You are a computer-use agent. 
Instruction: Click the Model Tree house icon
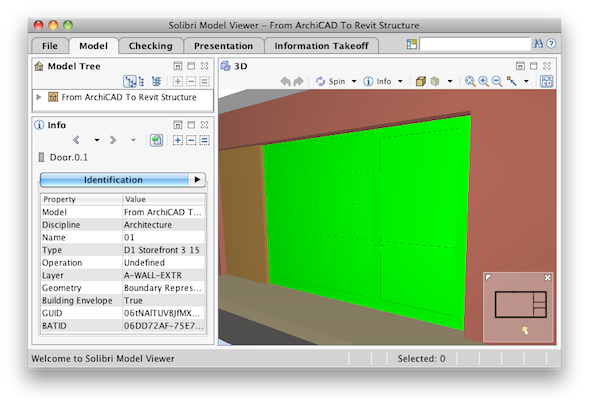click(39, 66)
